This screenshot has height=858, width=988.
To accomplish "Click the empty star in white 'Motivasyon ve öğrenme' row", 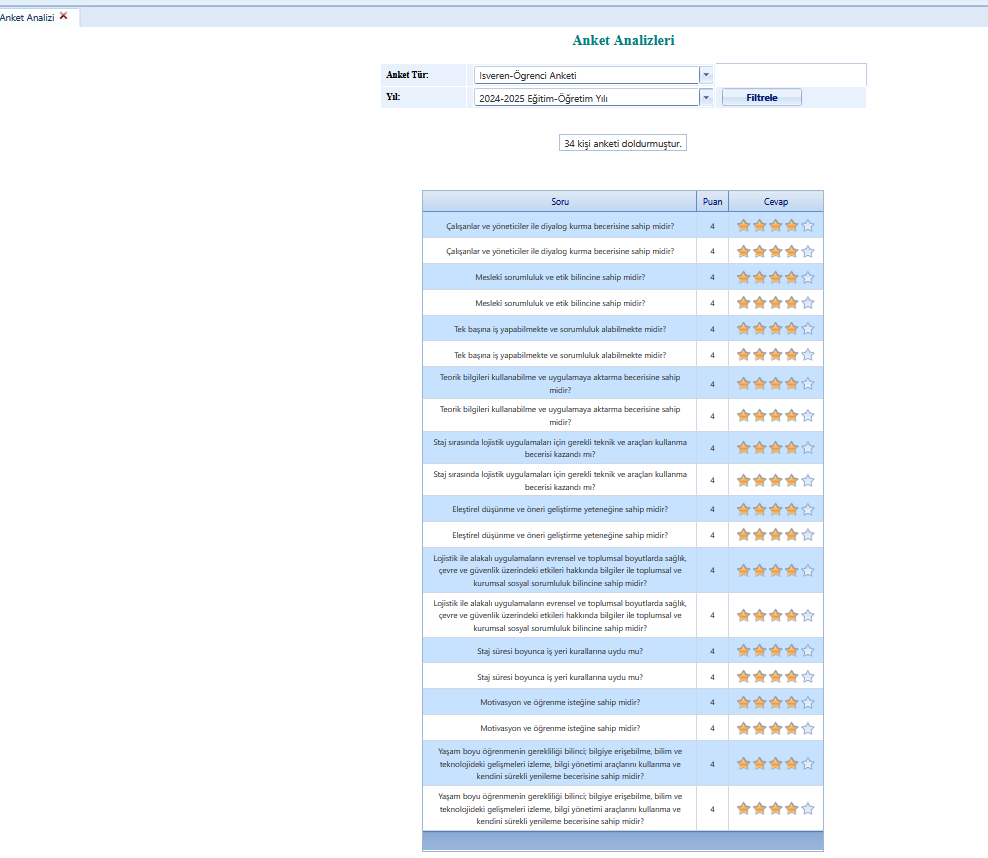I will [x=808, y=729].
